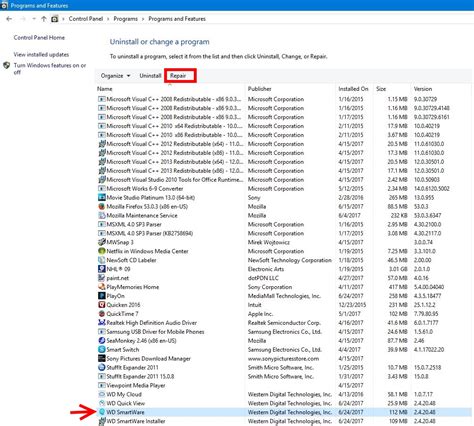Open Turn Windows features on or off
The width and height of the screenshot is (474, 426).
tap(50, 69)
